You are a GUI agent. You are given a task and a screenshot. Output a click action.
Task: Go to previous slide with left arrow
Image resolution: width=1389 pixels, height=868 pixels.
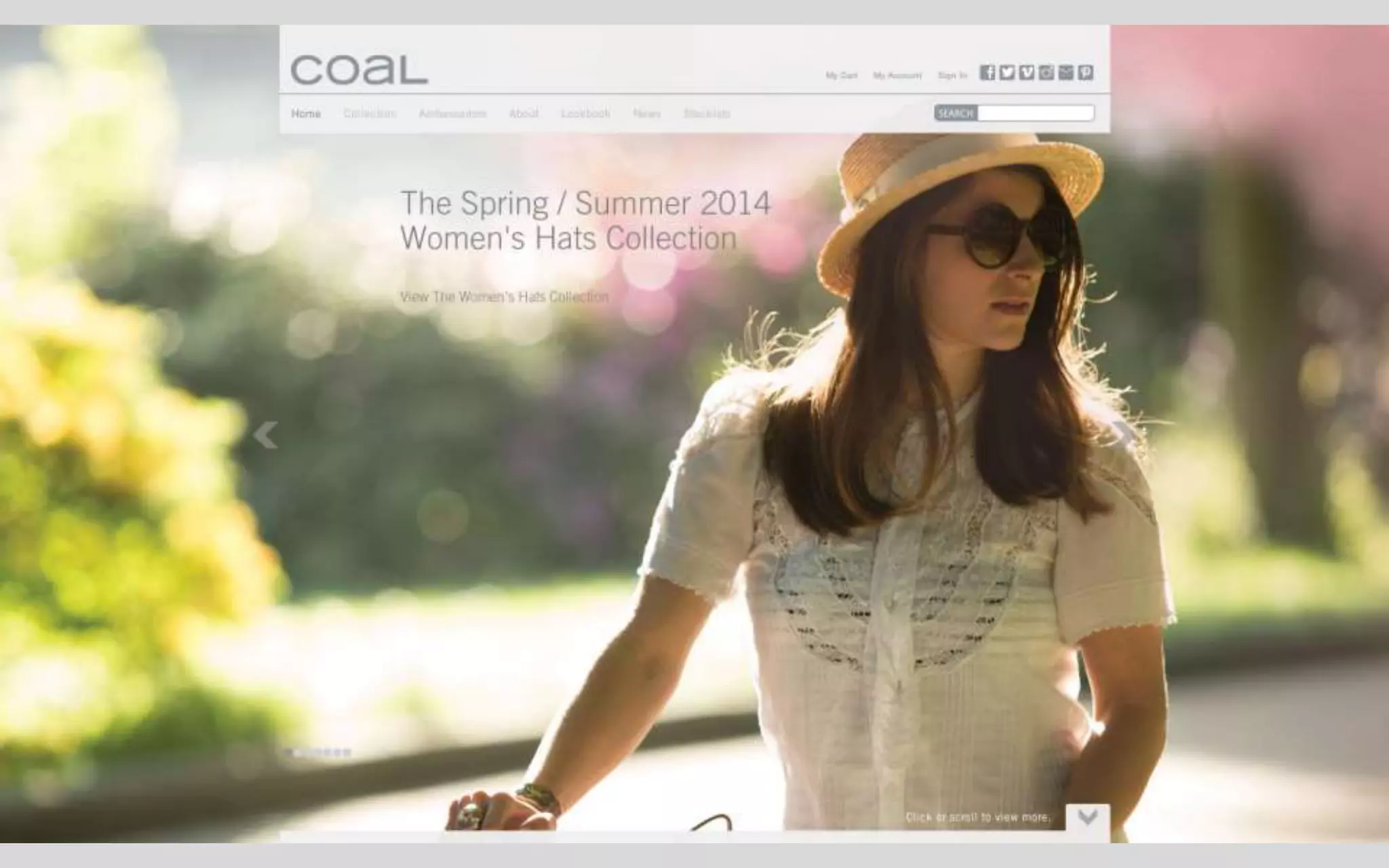[x=265, y=435]
